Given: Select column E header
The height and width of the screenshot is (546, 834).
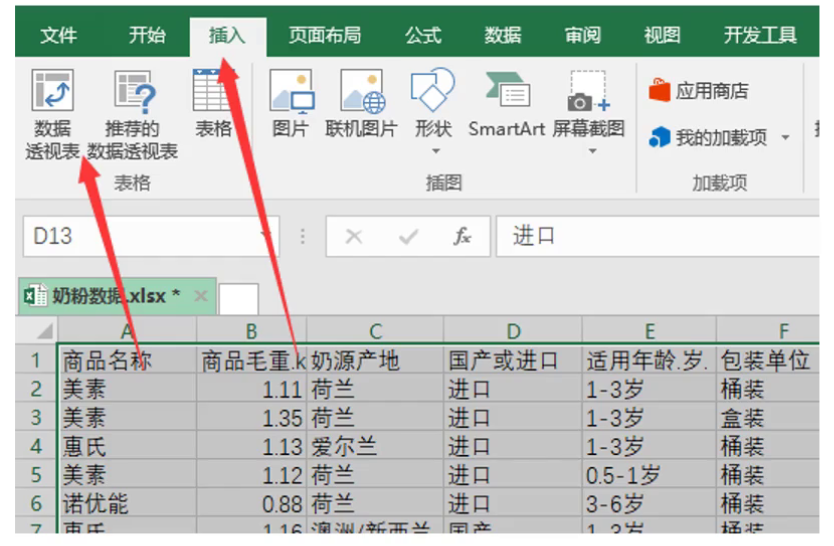Looking at the screenshot, I should pos(649,330).
